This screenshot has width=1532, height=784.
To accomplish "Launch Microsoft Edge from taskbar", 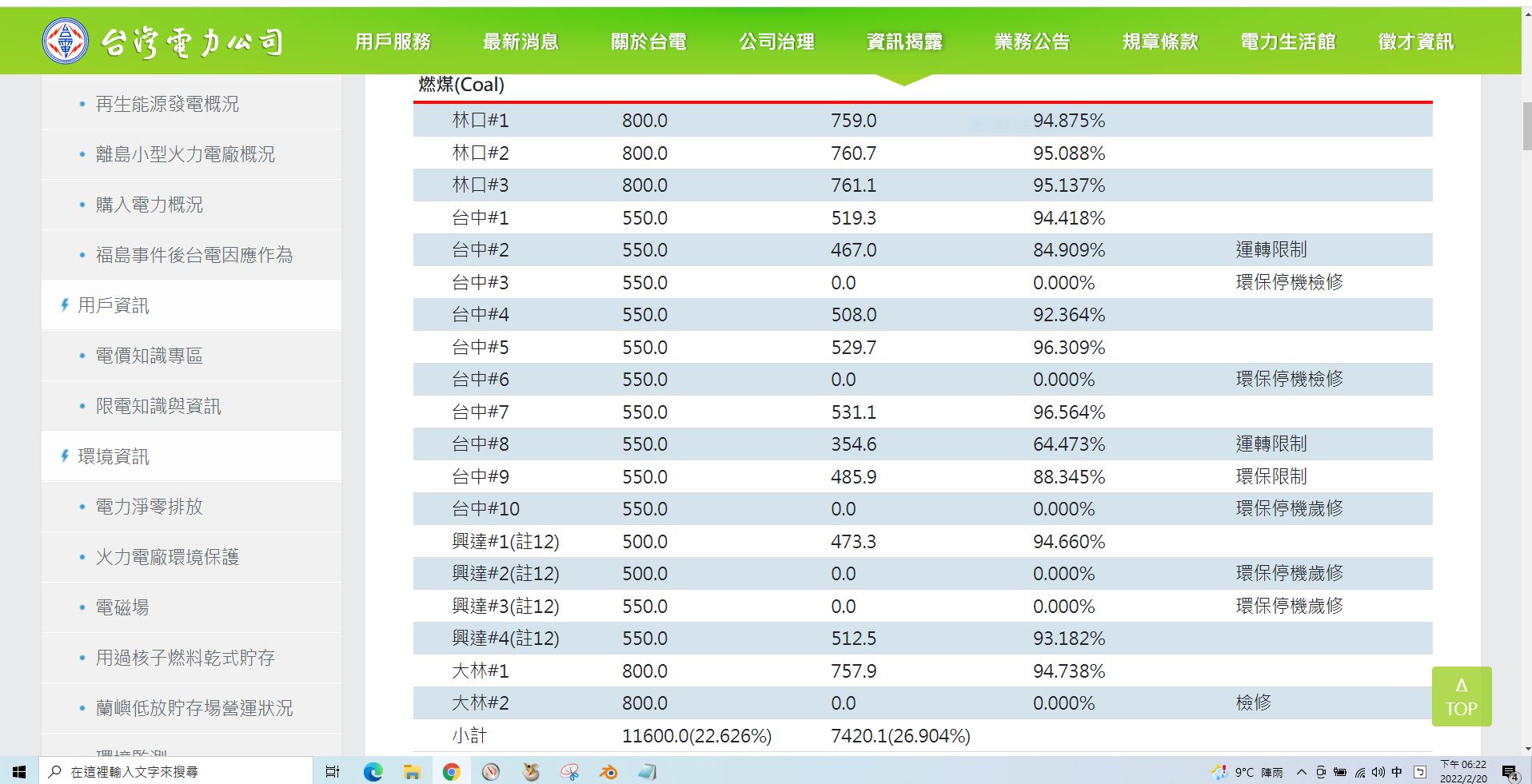I will tap(373, 771).
